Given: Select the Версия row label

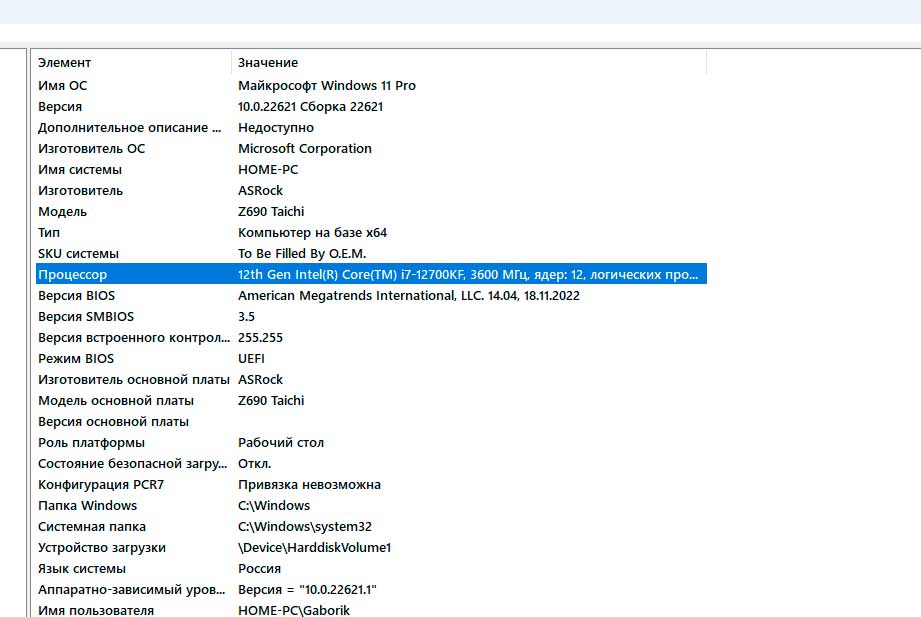Looking at the screenshot, I should (60, 107).
